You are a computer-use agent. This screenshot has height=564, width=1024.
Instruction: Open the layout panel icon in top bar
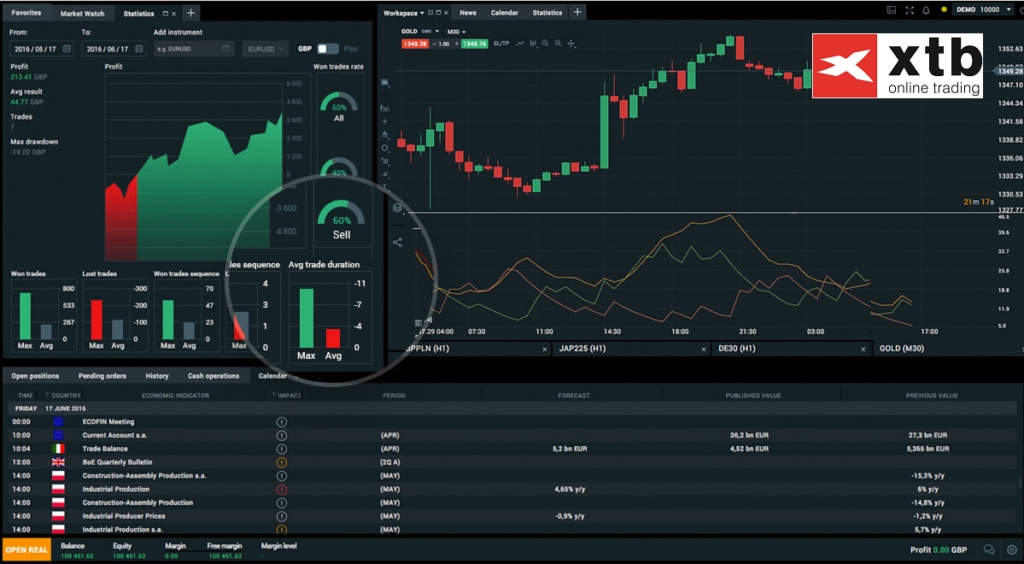891,10
